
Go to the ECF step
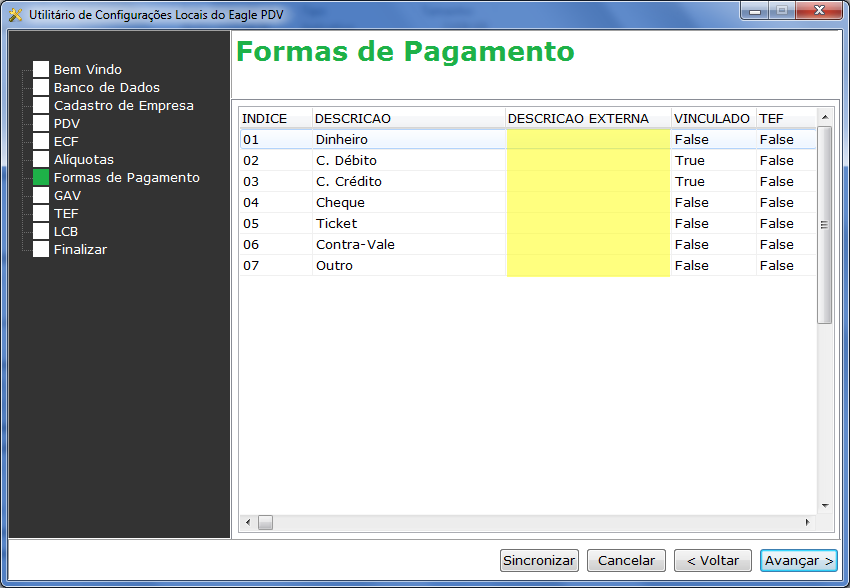click(66, 141)
